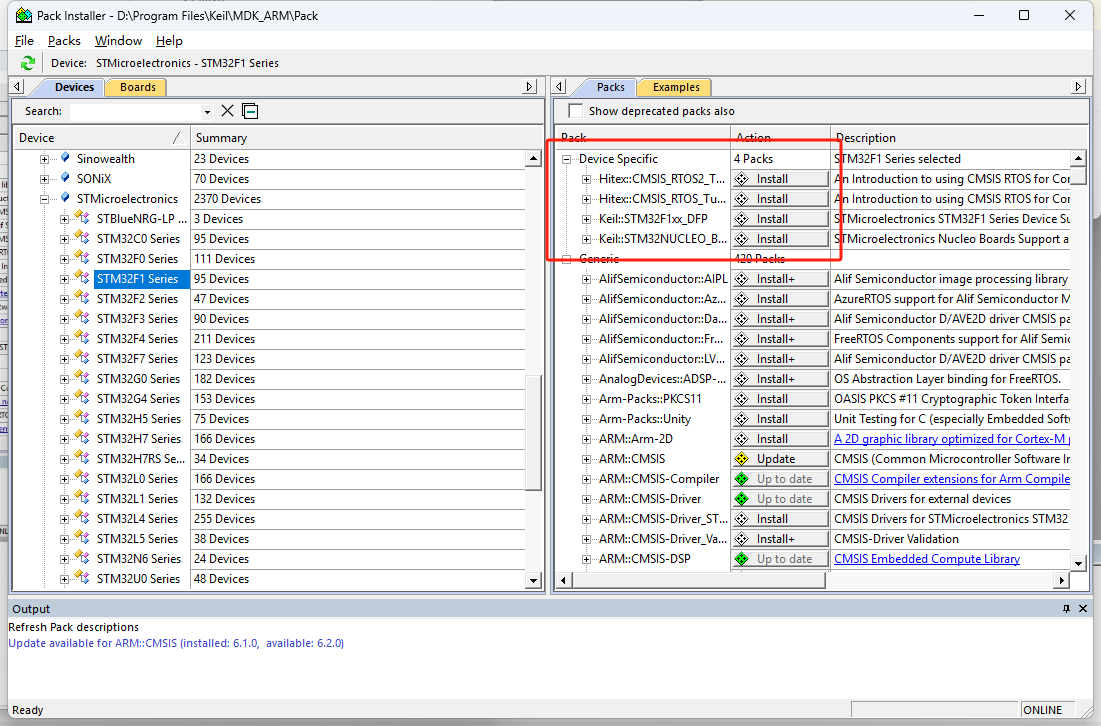Click green up-to-date diamond for ARM::CMSIS-Driver

741,499
